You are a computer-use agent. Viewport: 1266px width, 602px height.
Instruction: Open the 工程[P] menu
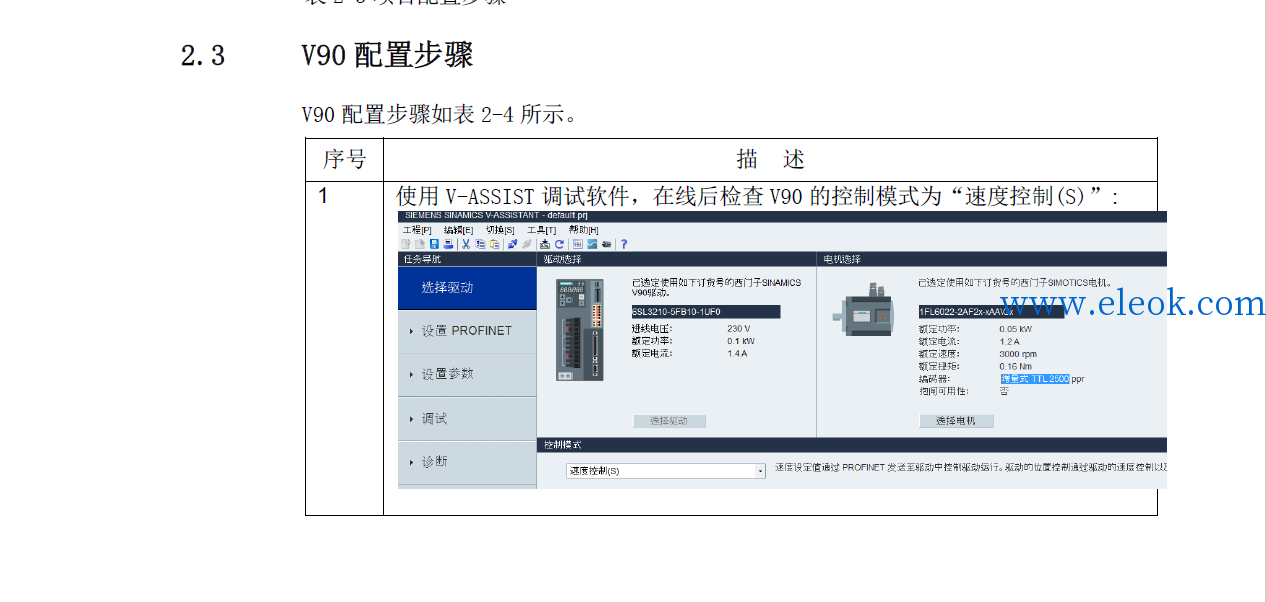click(x=417, y=230)
